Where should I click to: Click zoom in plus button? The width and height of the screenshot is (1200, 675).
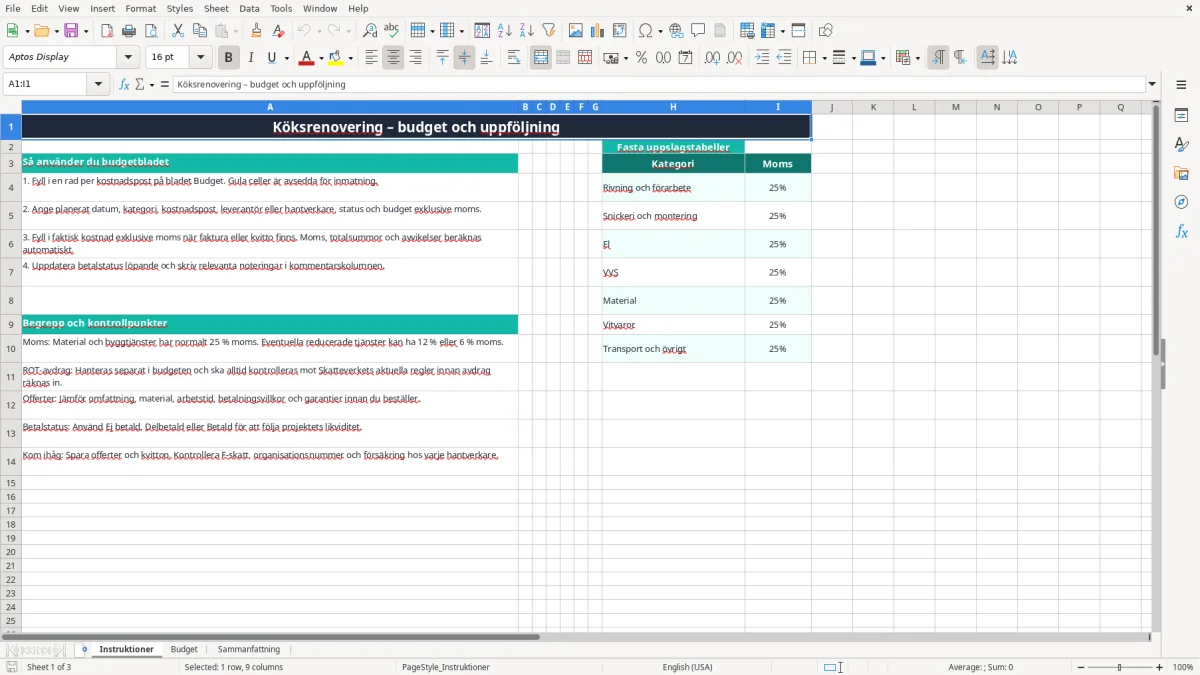point(1160,667)
